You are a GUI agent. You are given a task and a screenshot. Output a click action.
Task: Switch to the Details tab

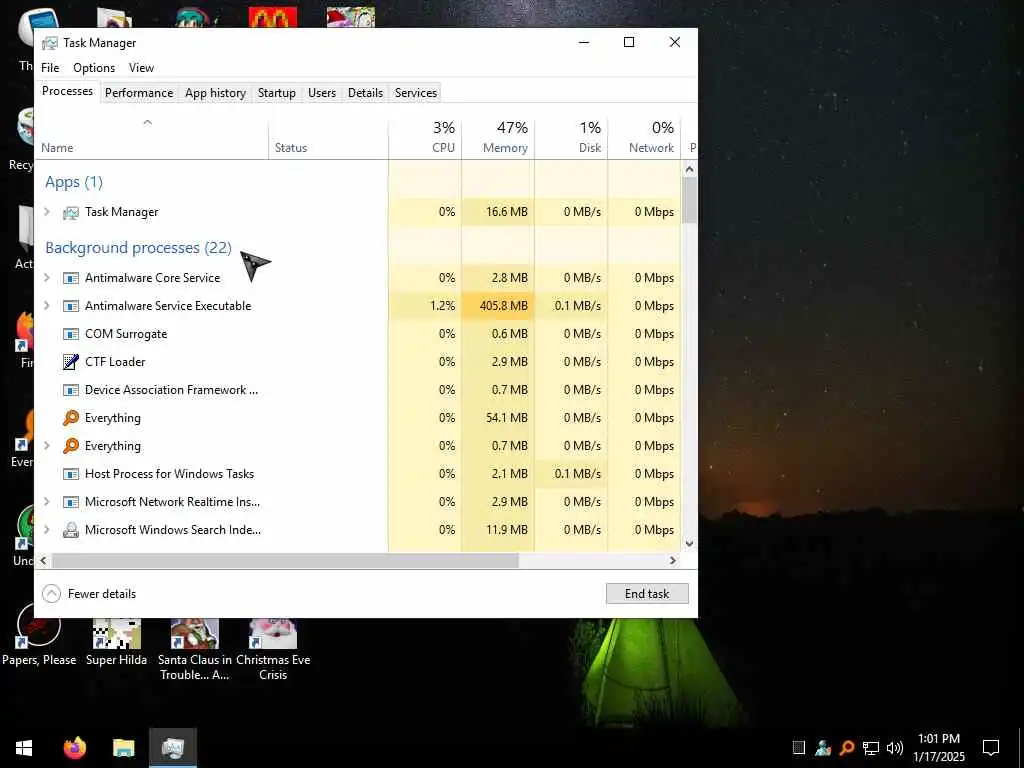pyautogui.click(x=365, y=93)
